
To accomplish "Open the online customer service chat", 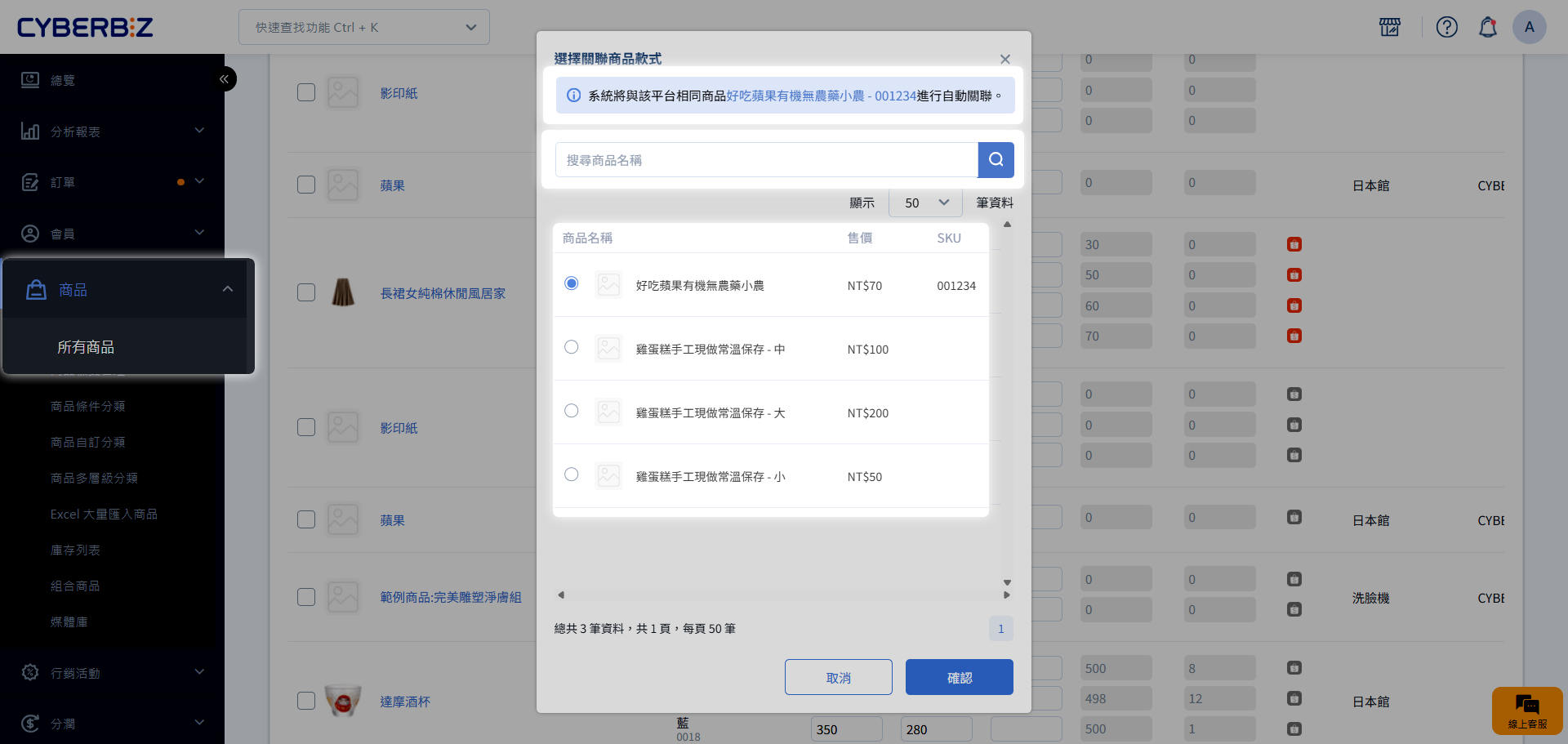I will tap(1526, 711).
